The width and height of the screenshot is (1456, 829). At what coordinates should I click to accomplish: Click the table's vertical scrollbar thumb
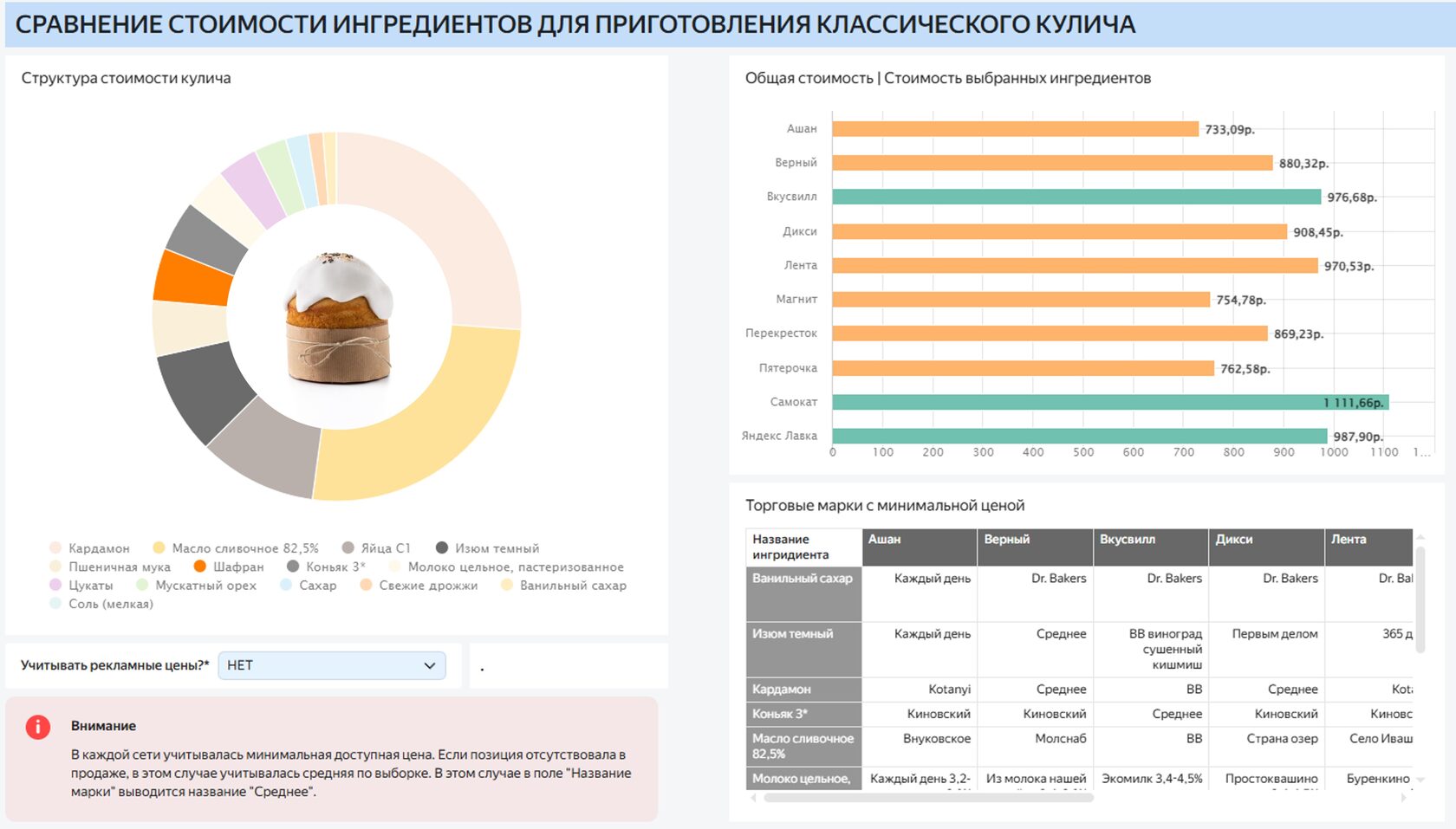[x=1420, y=599]
